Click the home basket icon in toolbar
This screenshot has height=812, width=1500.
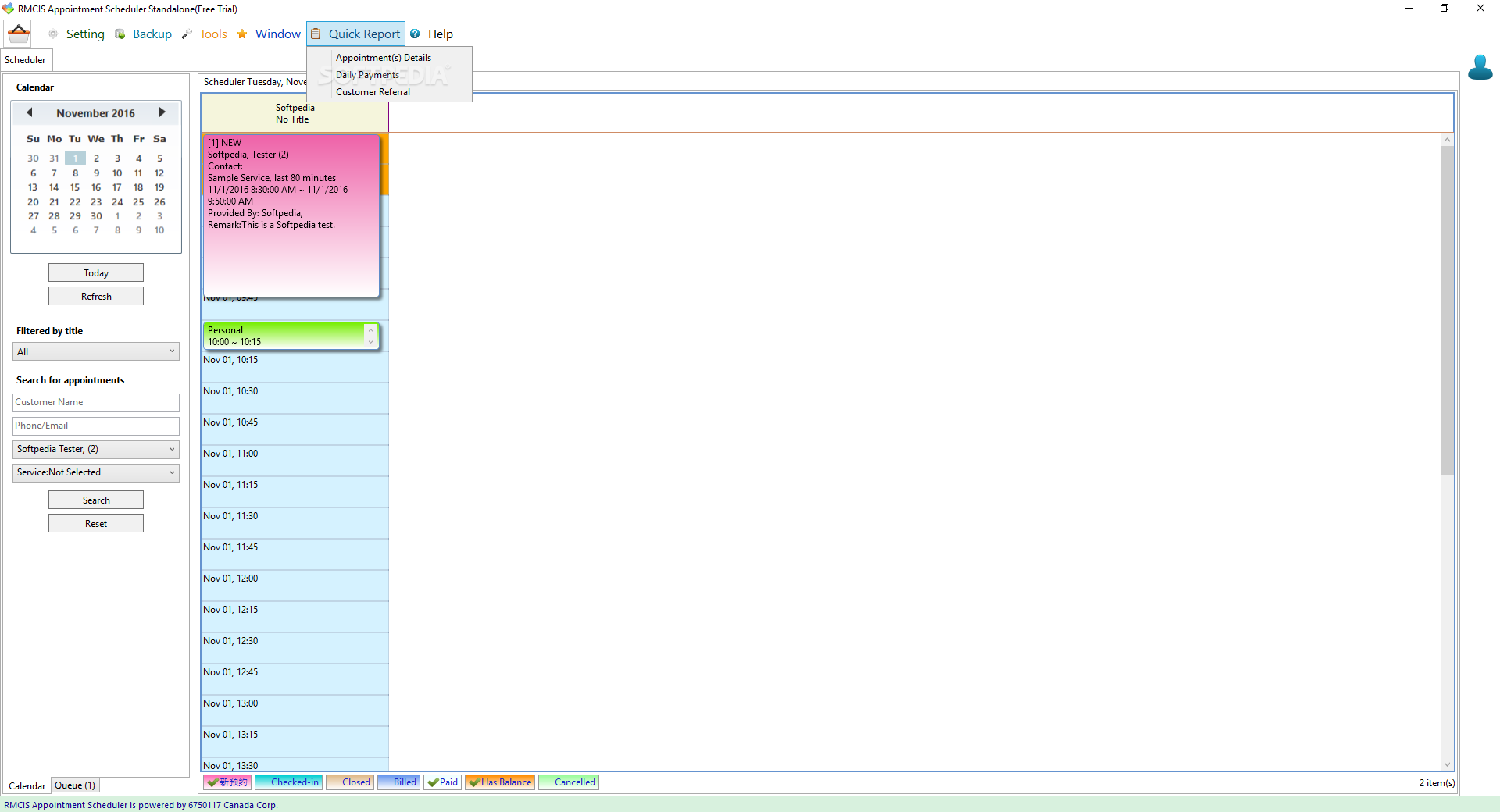[18, 34]
